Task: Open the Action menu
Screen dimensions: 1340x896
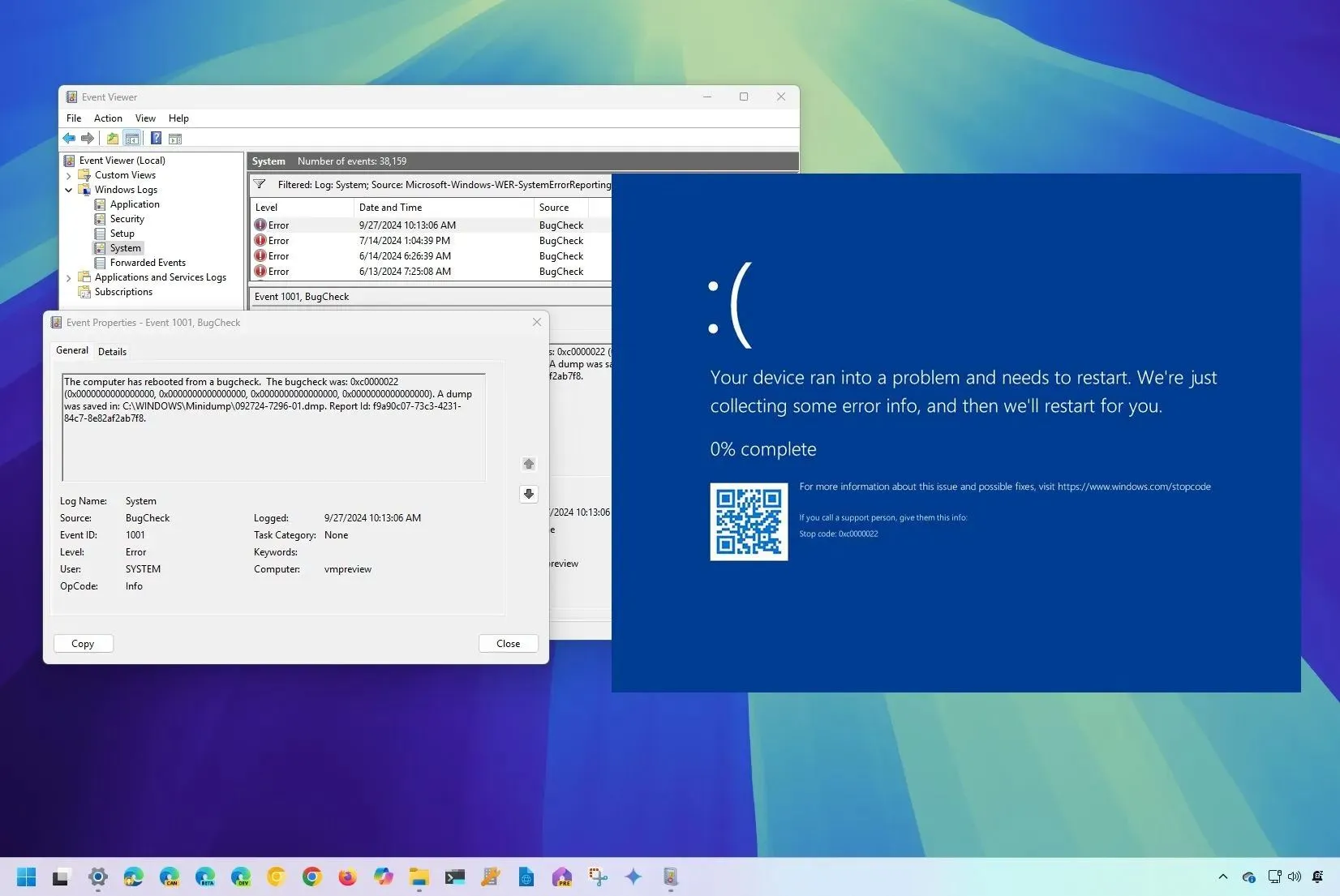Action: click(108, 118)
